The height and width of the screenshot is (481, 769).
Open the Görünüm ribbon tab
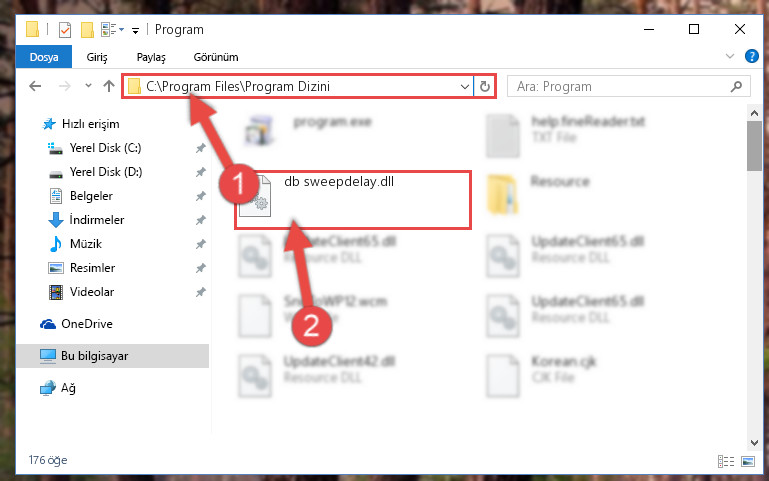216,57
